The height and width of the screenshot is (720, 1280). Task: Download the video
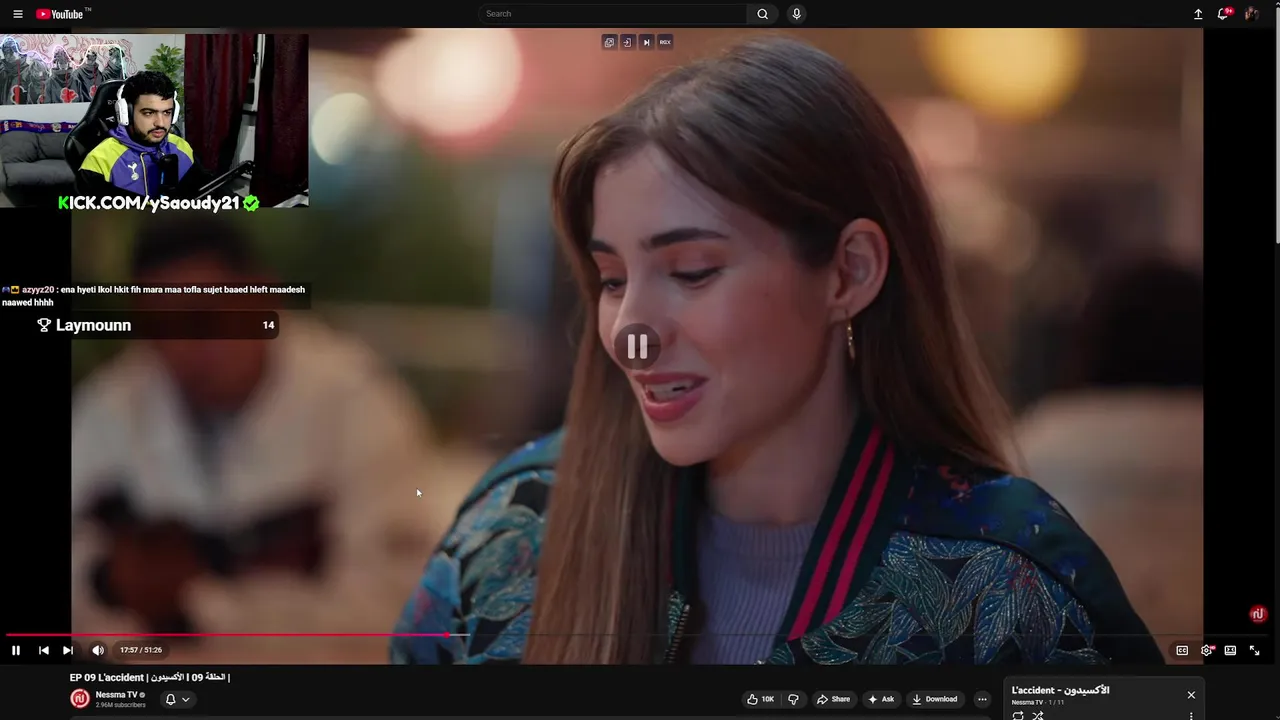pos(935,699)
